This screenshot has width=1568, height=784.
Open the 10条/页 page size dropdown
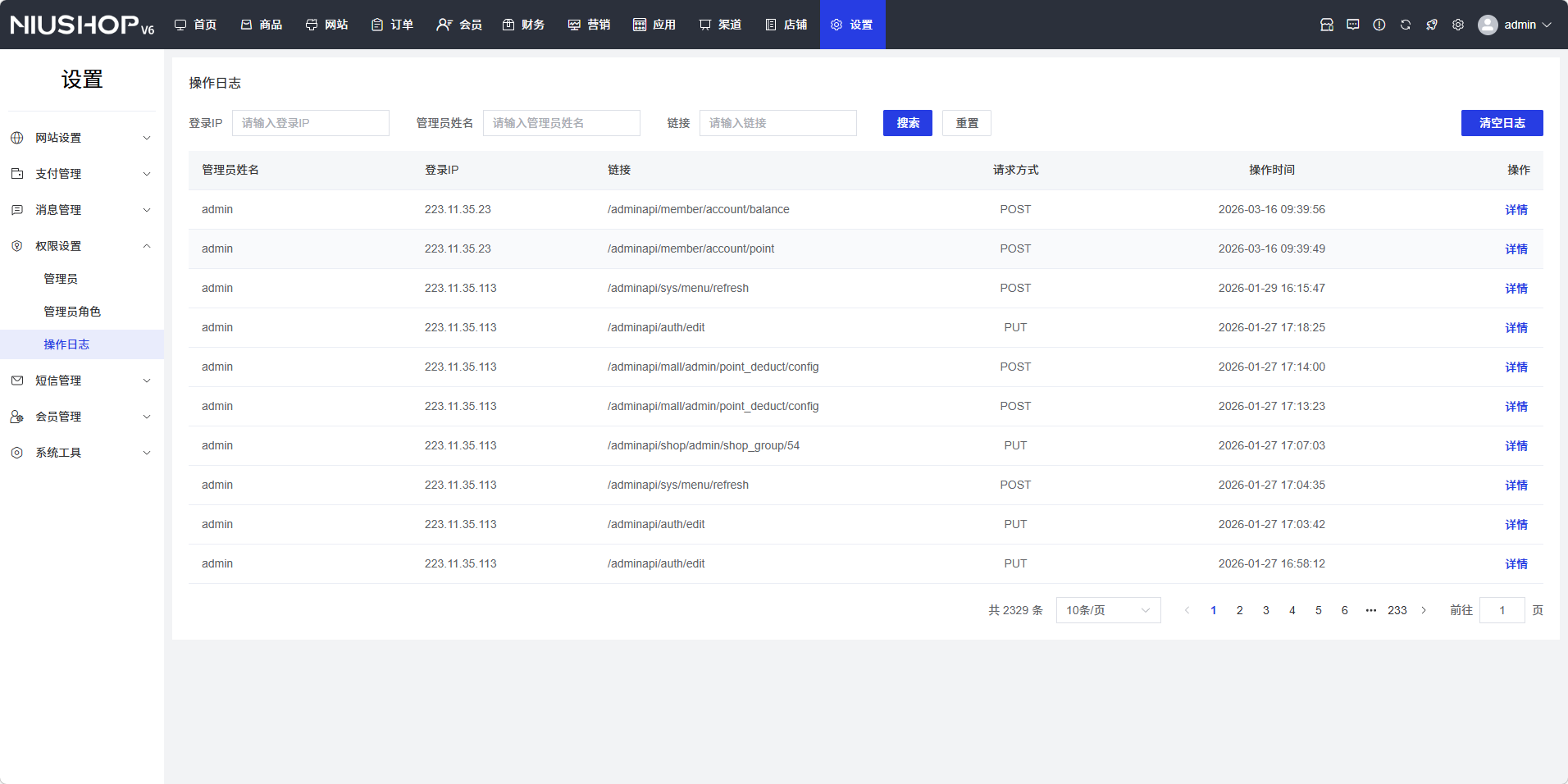(x=1108, y=610)
